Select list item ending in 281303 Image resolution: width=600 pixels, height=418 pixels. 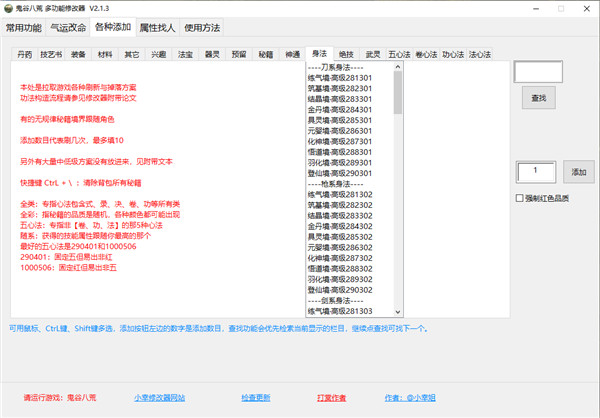350,311
